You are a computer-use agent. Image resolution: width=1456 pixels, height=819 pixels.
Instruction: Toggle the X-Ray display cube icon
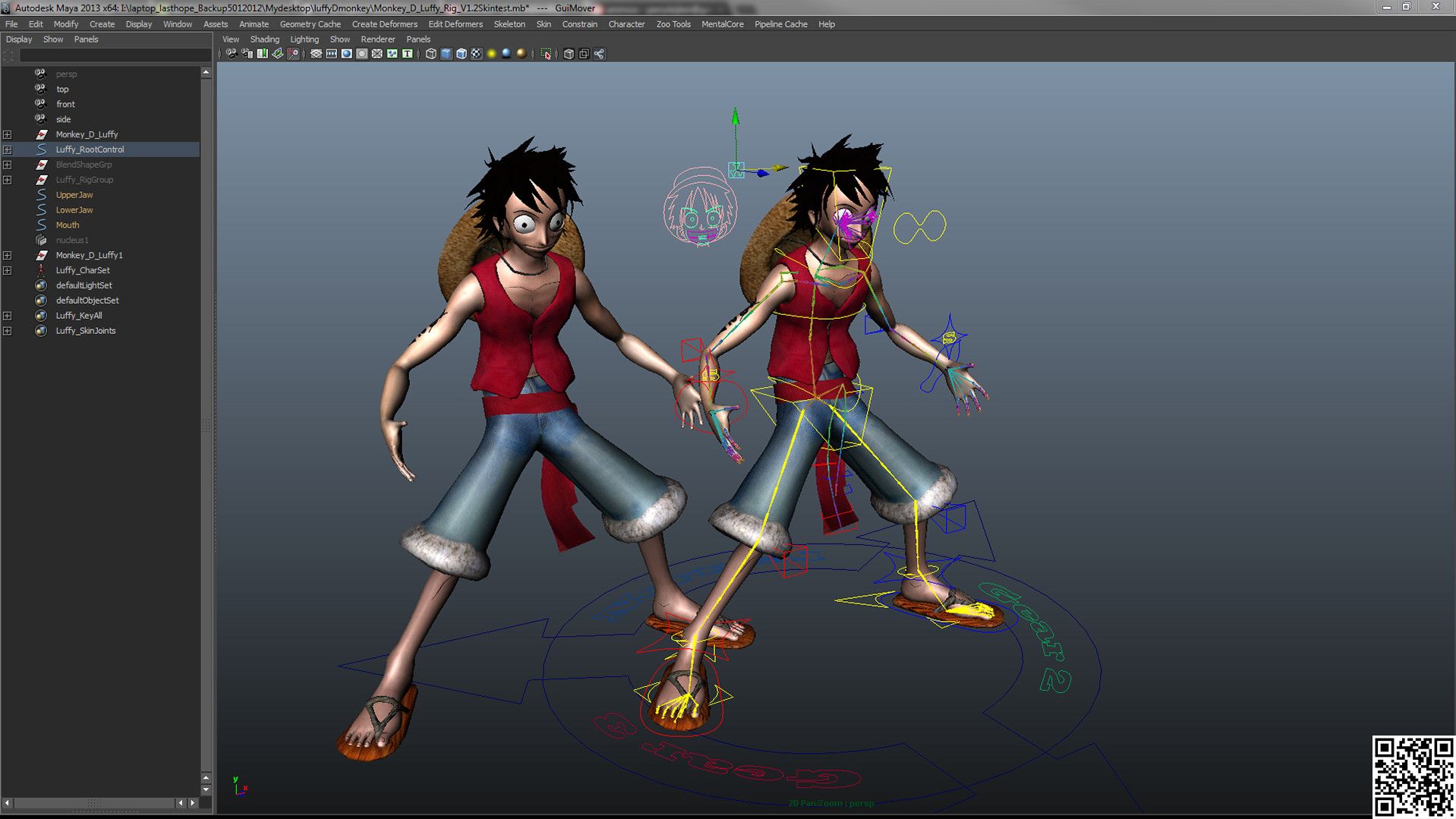569,54
